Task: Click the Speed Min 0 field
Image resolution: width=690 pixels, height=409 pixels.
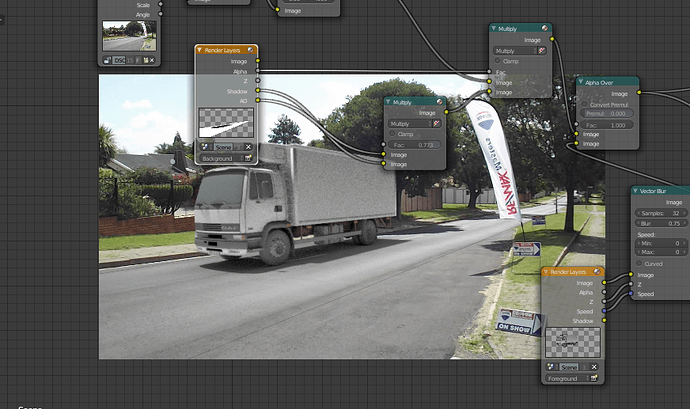Action: point(661,243)
